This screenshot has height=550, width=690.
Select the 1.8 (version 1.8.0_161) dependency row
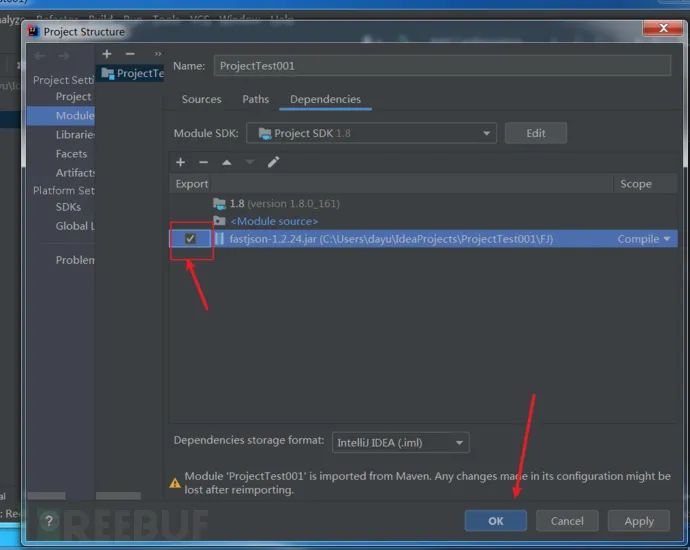(423, 203)
